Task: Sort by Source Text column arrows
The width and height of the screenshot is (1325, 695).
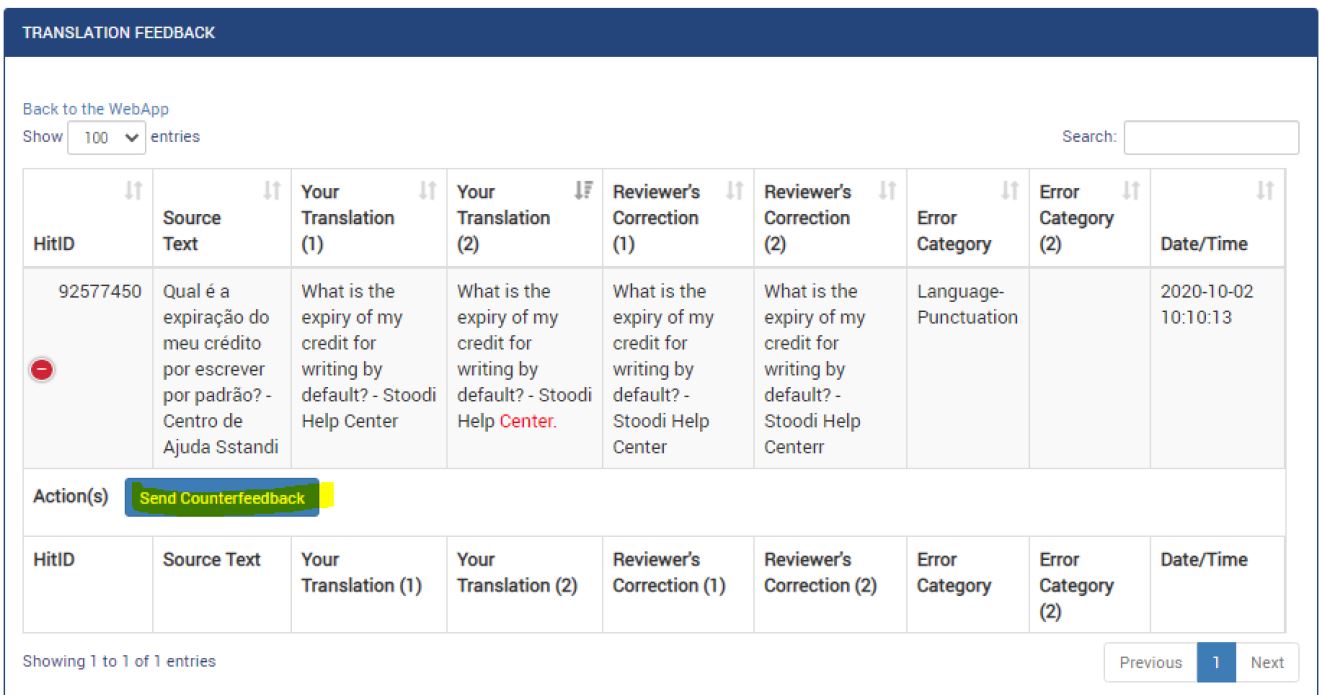Action: [271, 190]
